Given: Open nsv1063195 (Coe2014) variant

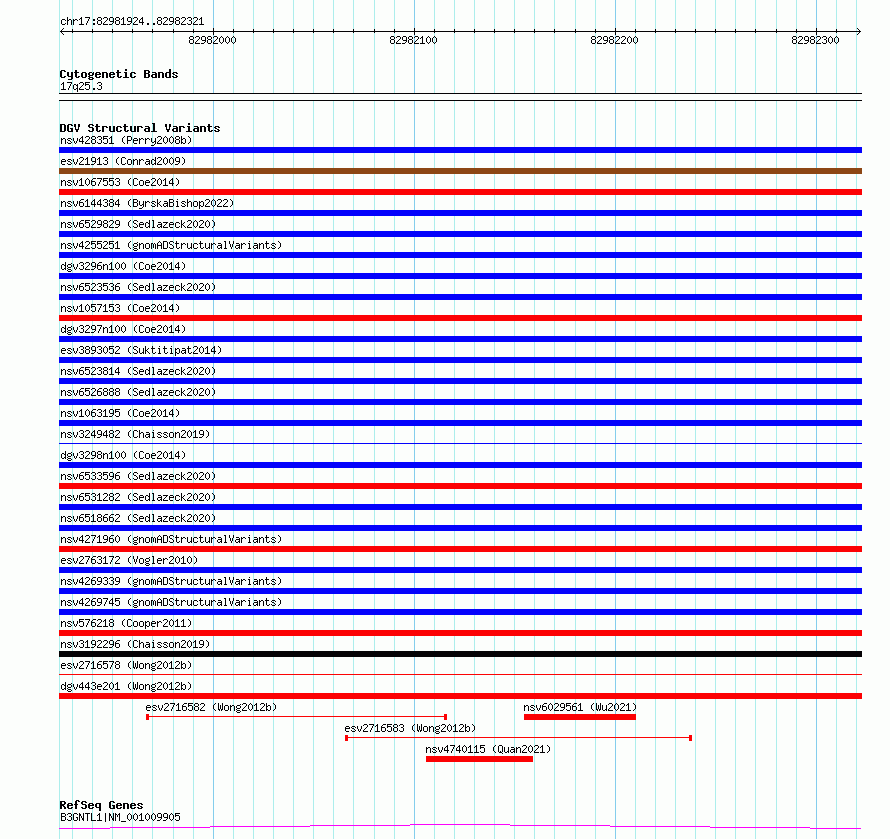Looking at the screenshot, I should (x=120, y=413).
